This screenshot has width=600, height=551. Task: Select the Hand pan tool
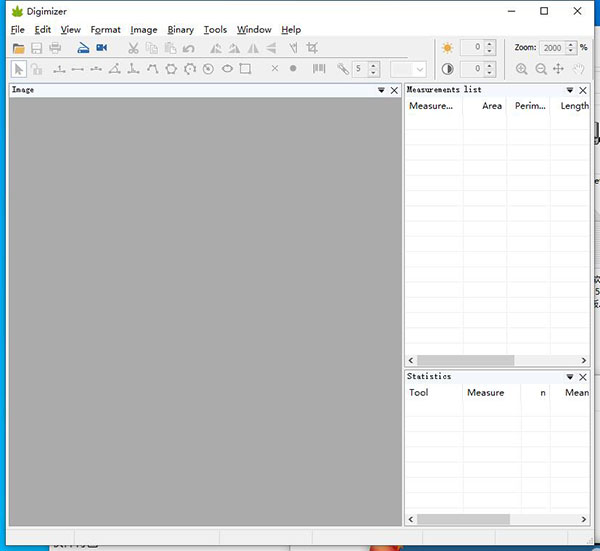point(579,69)
